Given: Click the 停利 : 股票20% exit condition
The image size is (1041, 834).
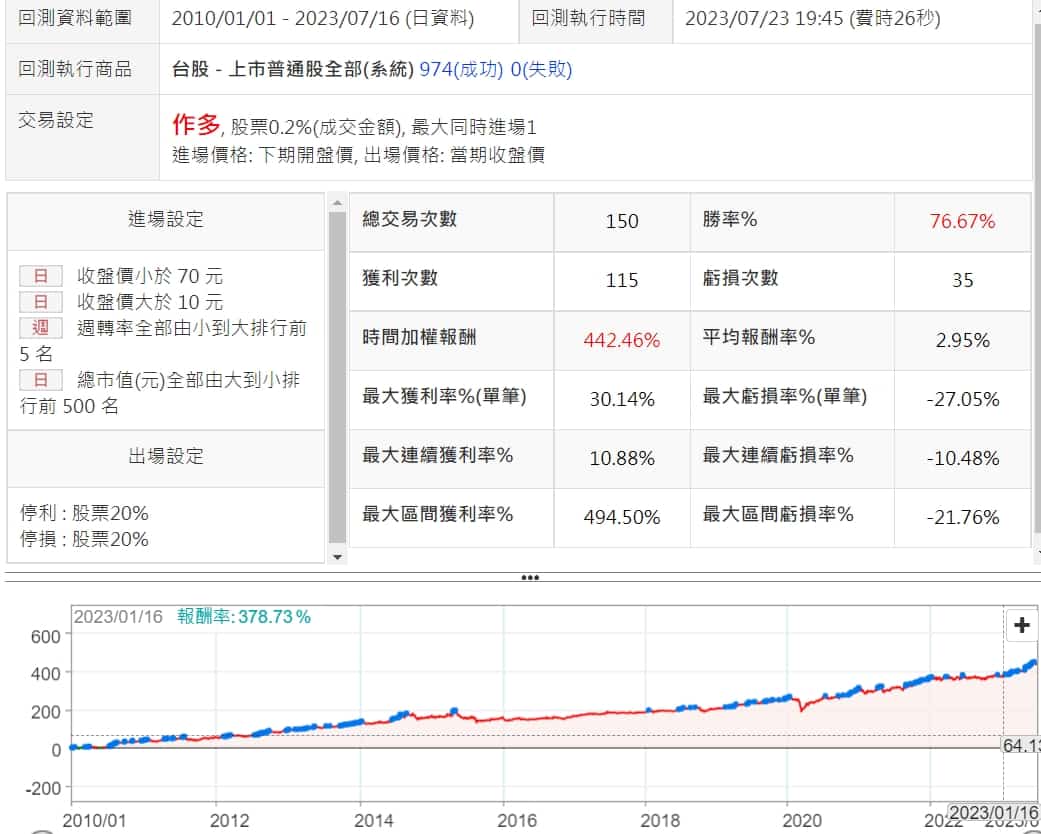Looking at the screenshot, I should [x=85, y=513].
